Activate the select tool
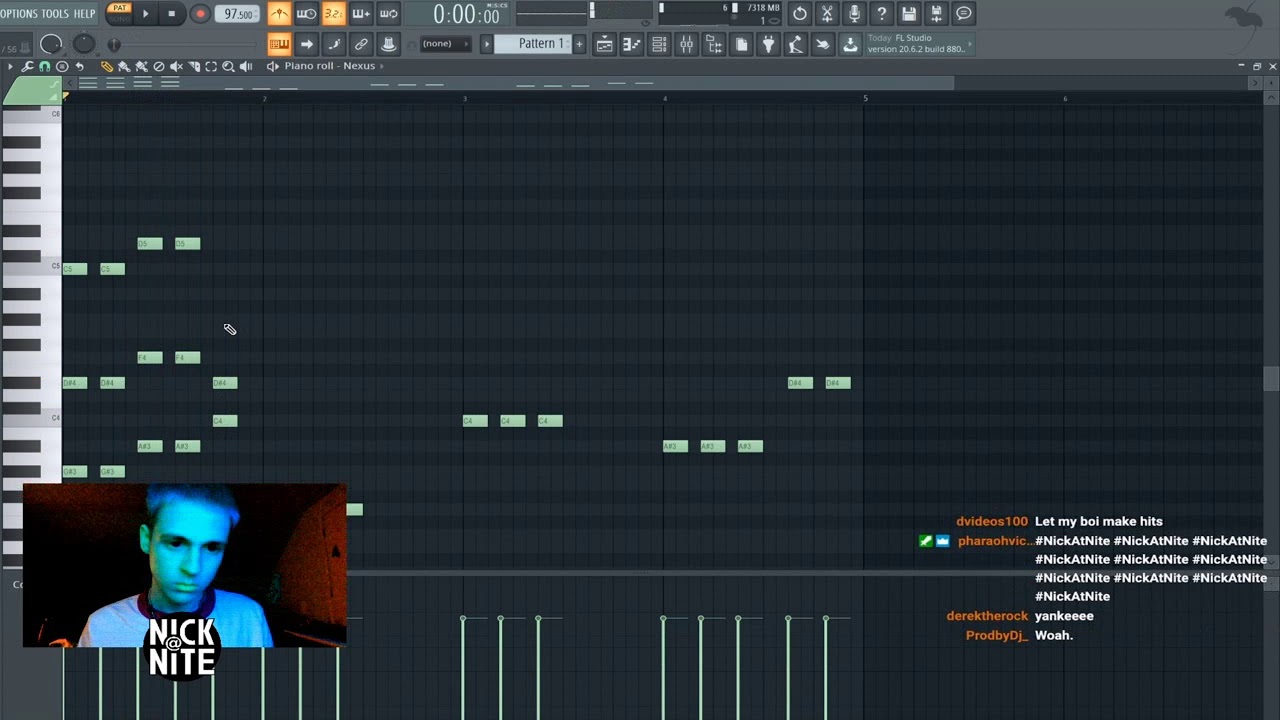Image resolution: width=1280 pixels, height=720 pixels. point(211,66)
